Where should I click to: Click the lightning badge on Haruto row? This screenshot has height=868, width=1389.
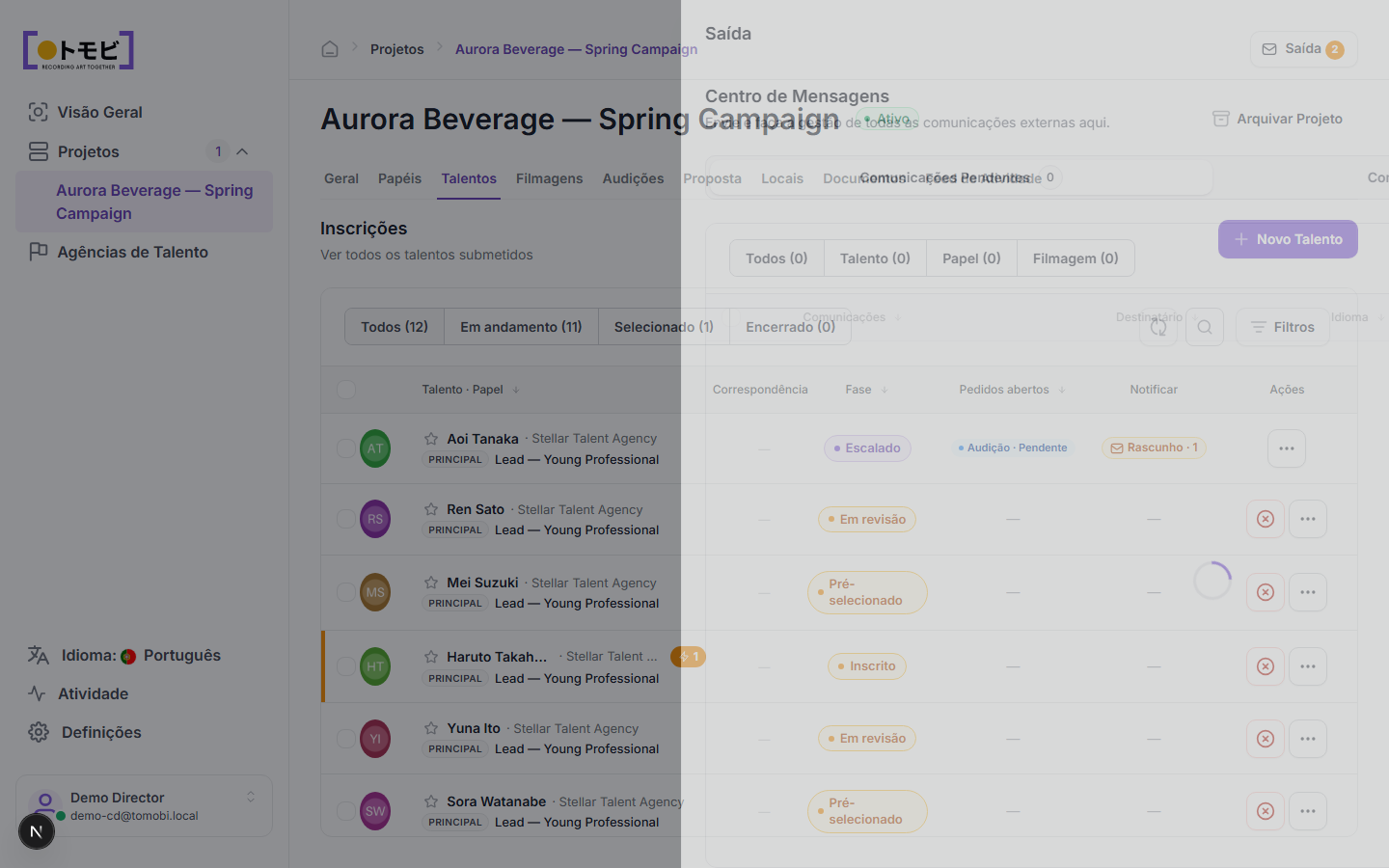pos(689,657)
